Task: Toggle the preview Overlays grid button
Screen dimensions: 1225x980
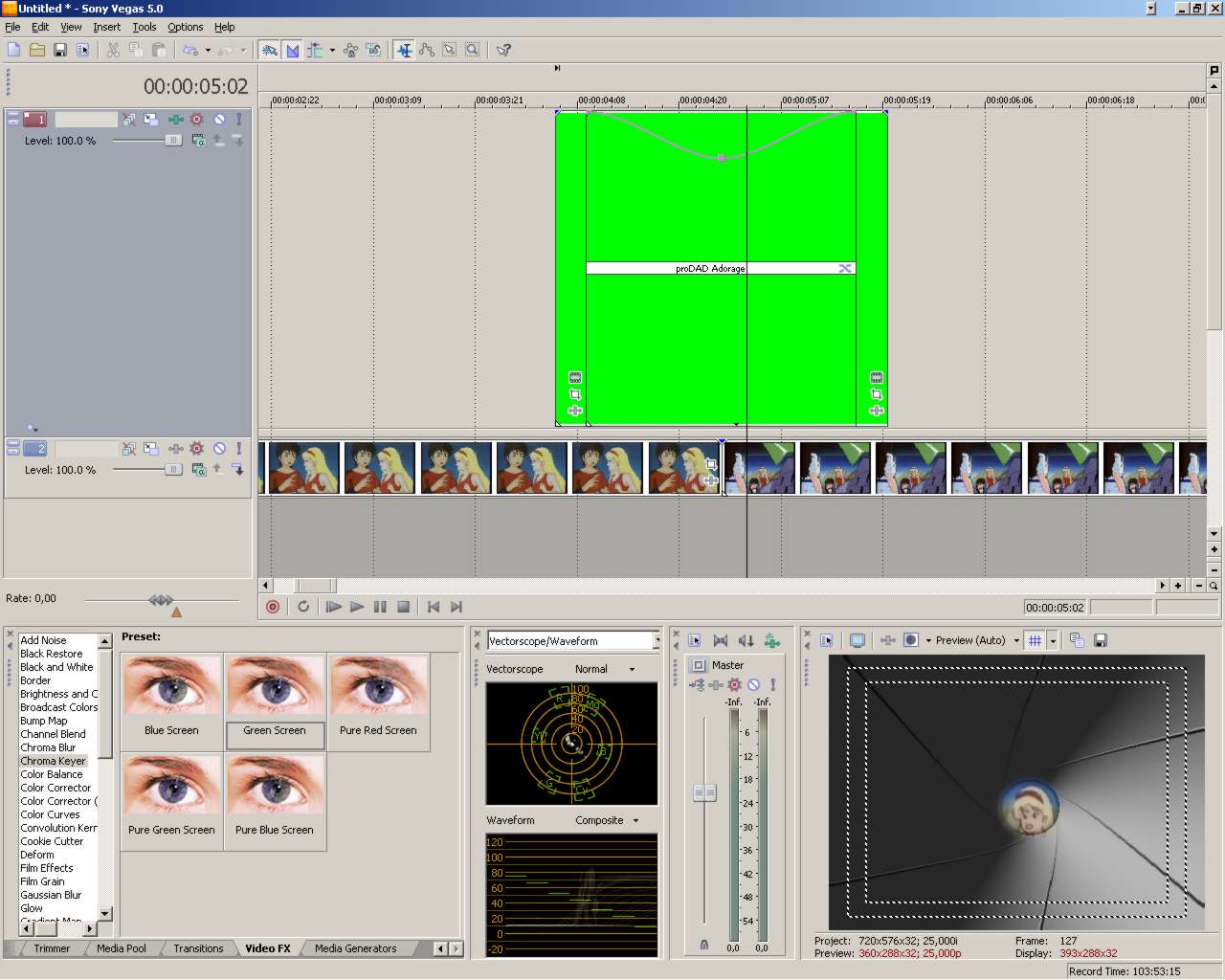Action: (1035, 640)
